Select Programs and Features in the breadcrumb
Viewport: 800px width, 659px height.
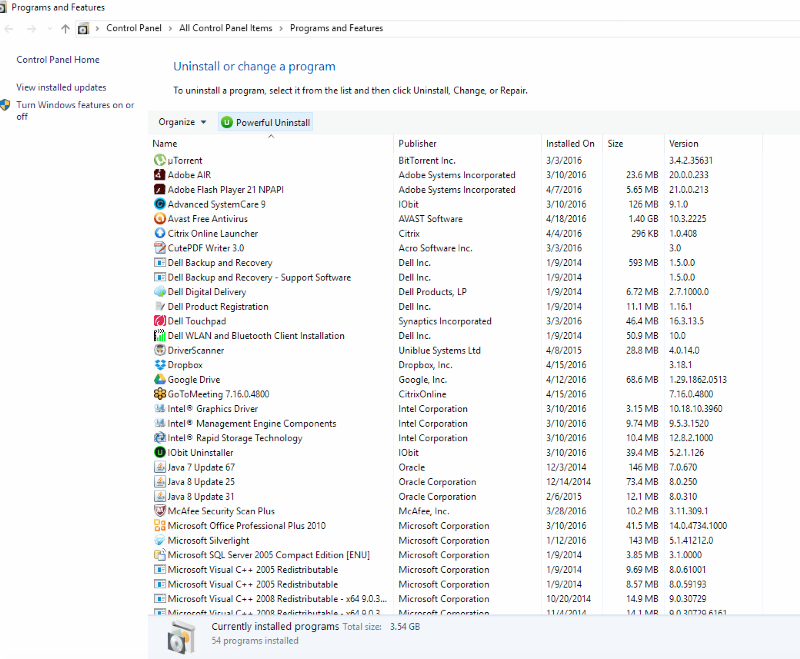[x=336, y=28]
